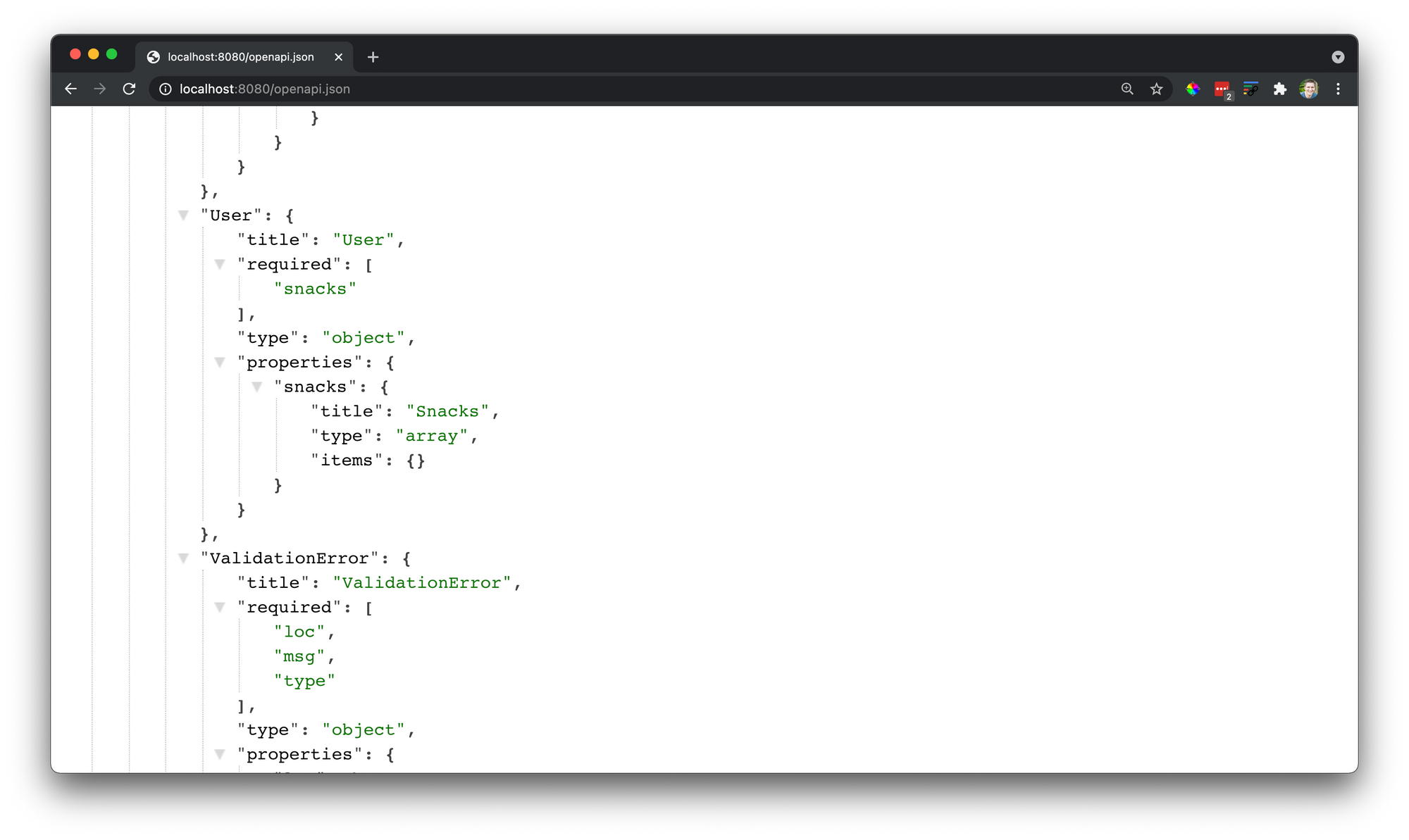Open the browser Extensions puzzle icon
This screenshot has height=840, width=1409.
[1280, 89]
